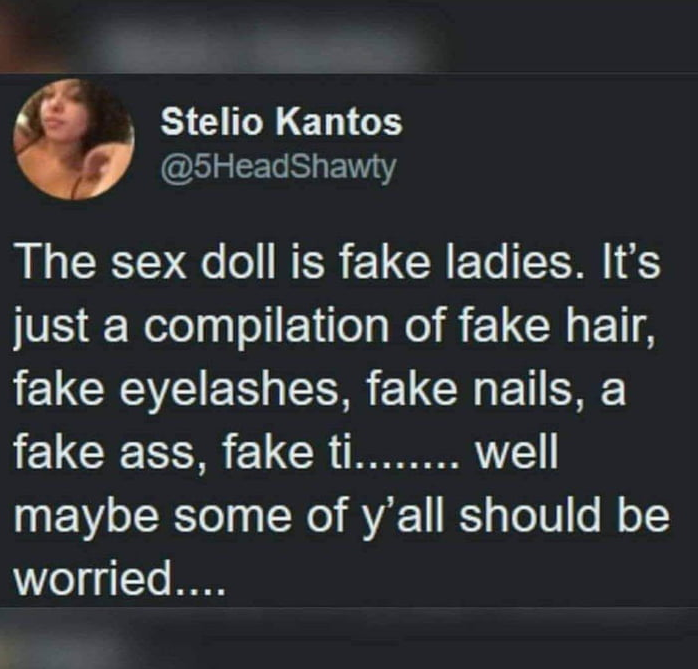698x669 pixels.
Task: Click the word "worried...." at the end of the tweet
Action: (x=118, y=579)
